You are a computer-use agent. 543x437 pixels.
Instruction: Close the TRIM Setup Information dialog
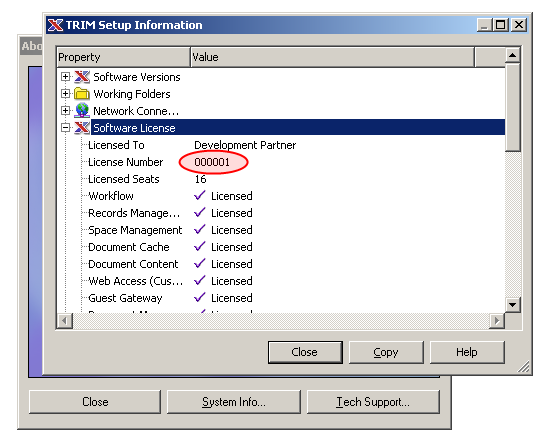coord(305,352)
